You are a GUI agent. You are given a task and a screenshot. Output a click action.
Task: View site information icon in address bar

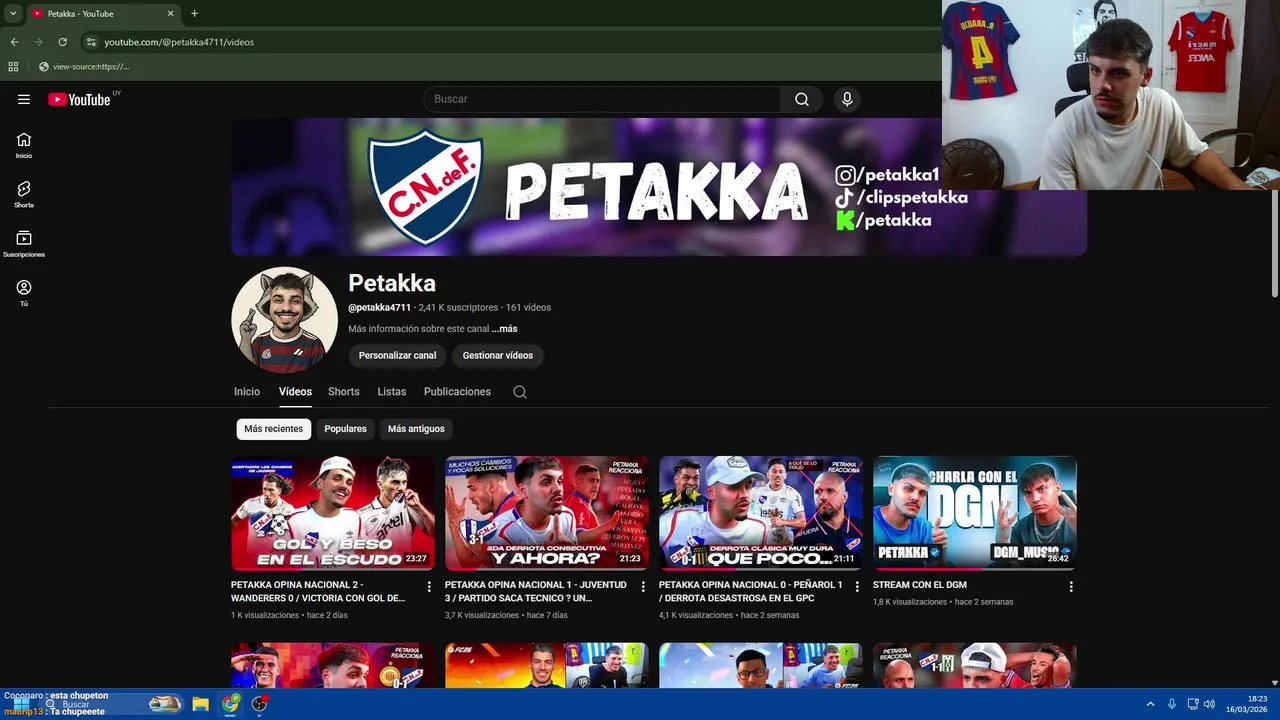click(x=91, y=42)
